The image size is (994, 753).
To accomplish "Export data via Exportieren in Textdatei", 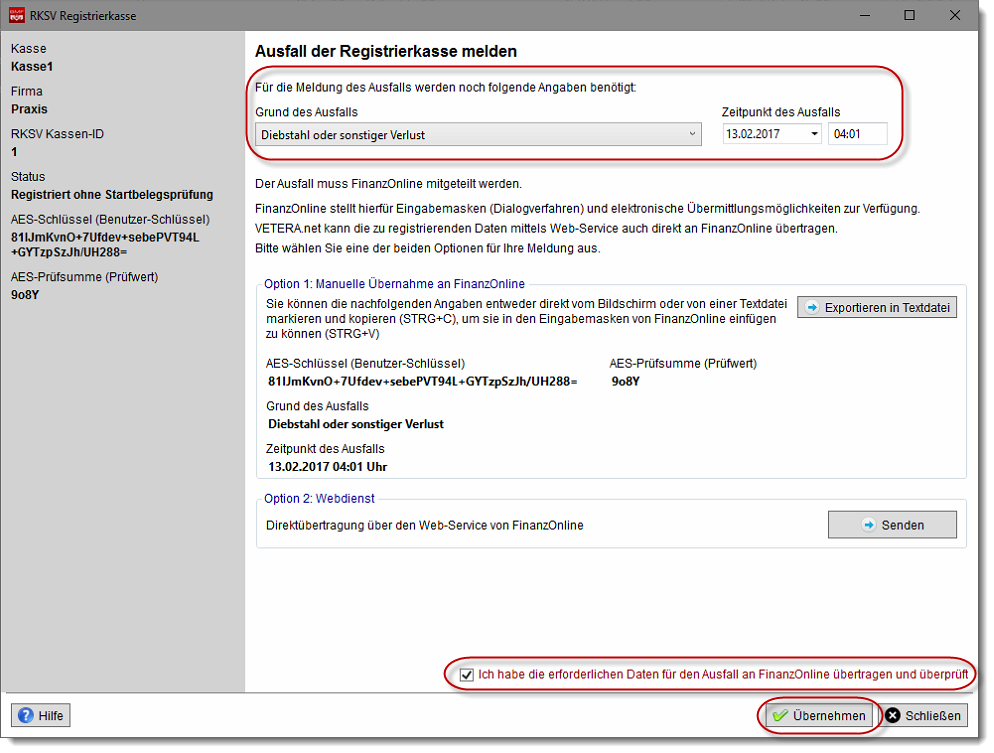I will (x=876, y=307).
